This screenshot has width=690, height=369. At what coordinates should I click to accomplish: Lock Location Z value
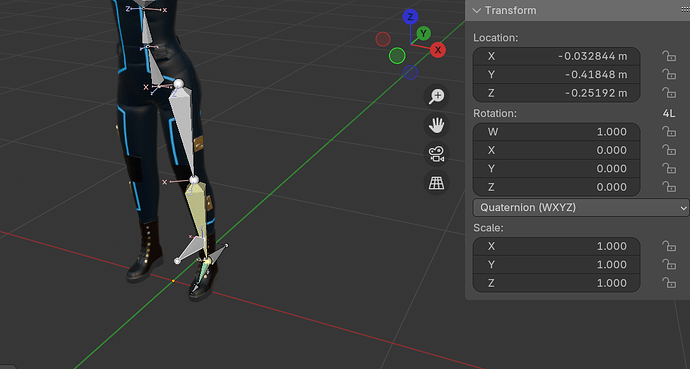pyautogui.click(x=669, y=93)
